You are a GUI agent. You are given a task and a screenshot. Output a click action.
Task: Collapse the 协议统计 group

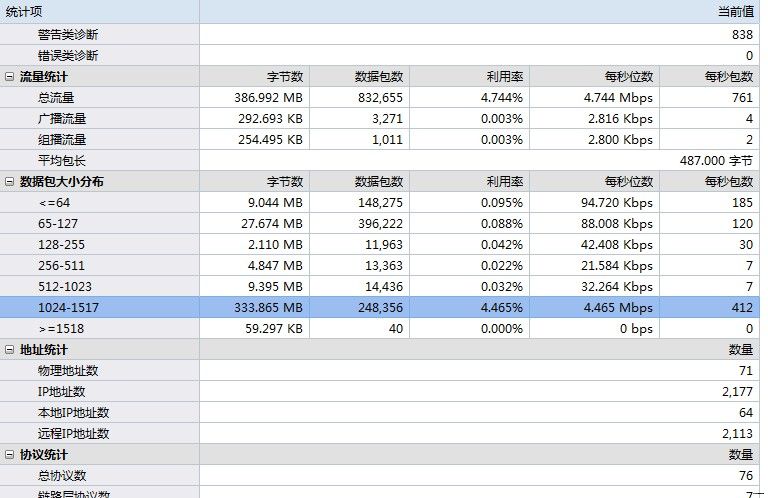click(x=10, y=455)
